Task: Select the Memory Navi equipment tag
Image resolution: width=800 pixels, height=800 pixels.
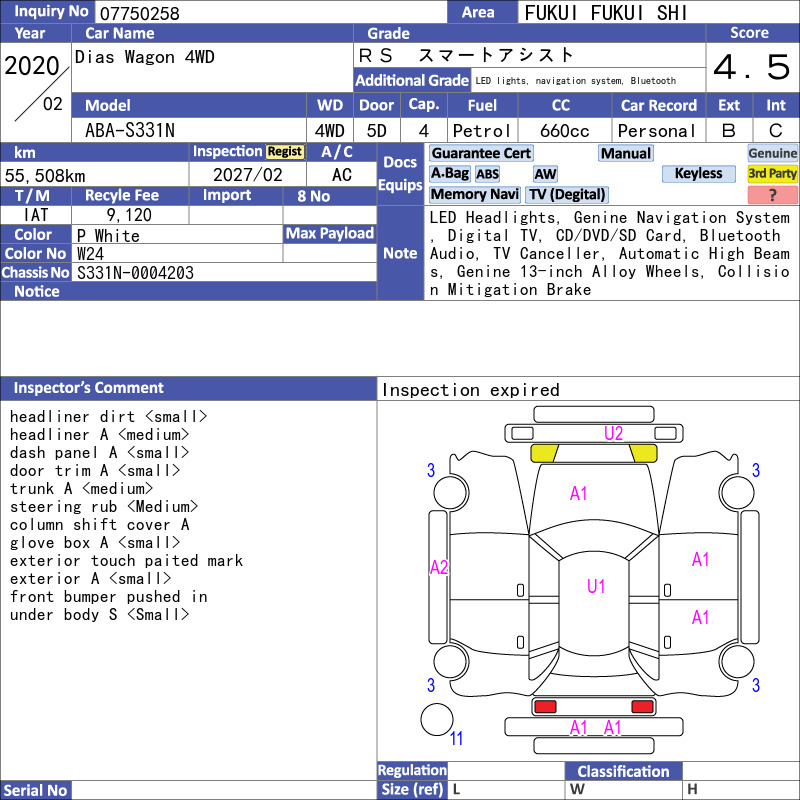Action: pos(474,194)
